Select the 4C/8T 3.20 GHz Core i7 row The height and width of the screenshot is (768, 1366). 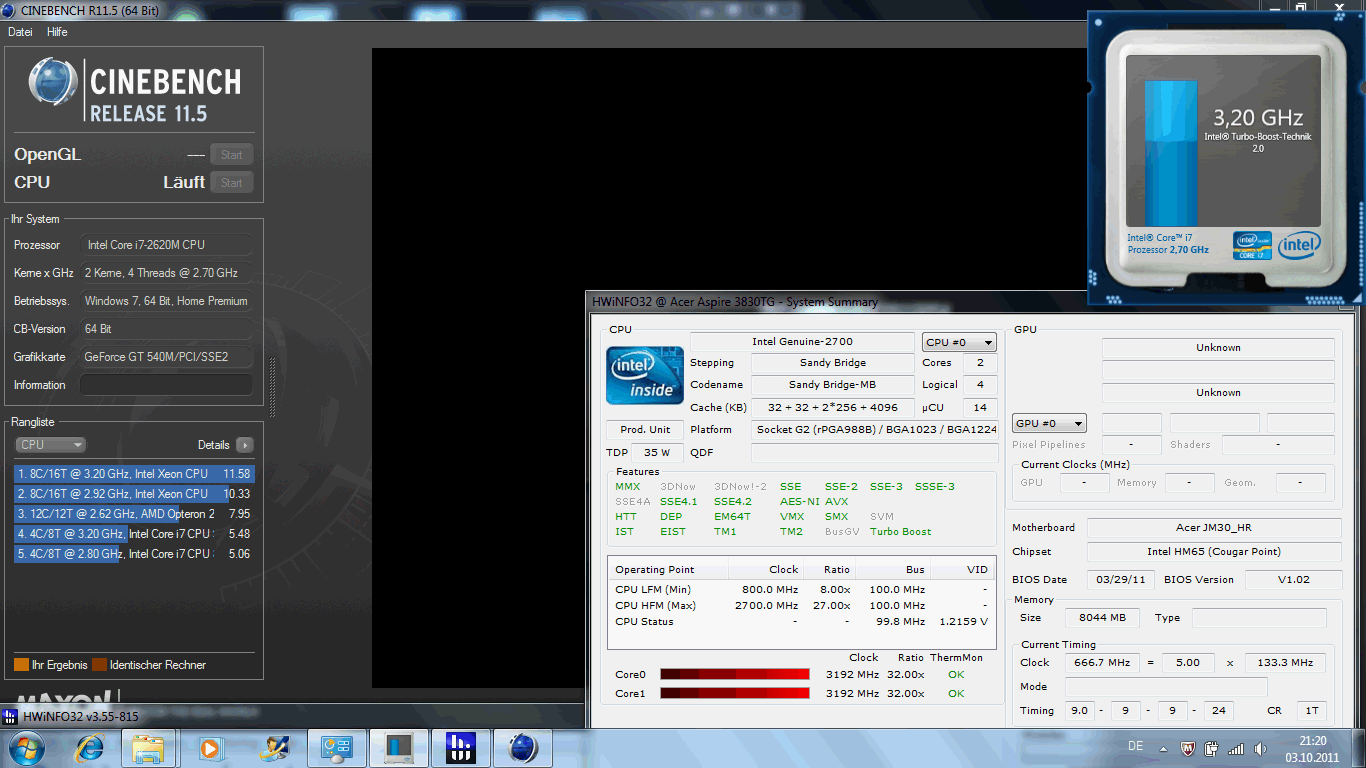[133, 534]
